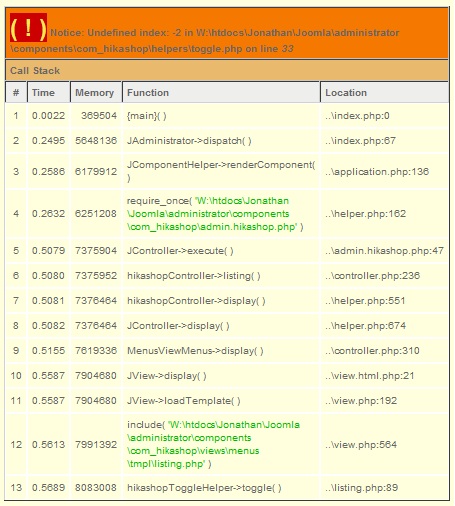The image size is (455, 506).
Task: Click the red exclamation warning icon
Action: (x=28, y=28)
